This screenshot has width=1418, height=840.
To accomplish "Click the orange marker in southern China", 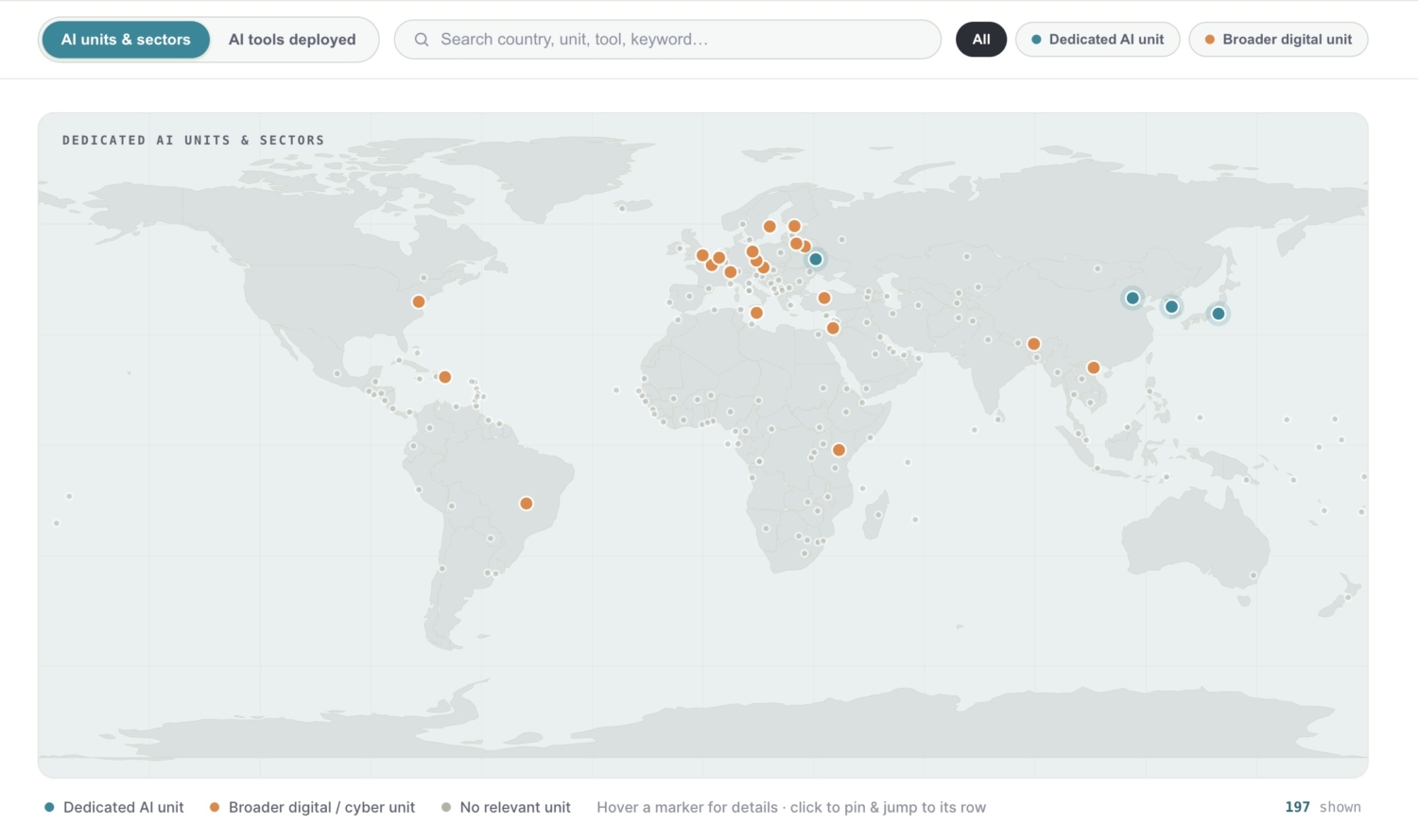I will [x=1094, y=368].
